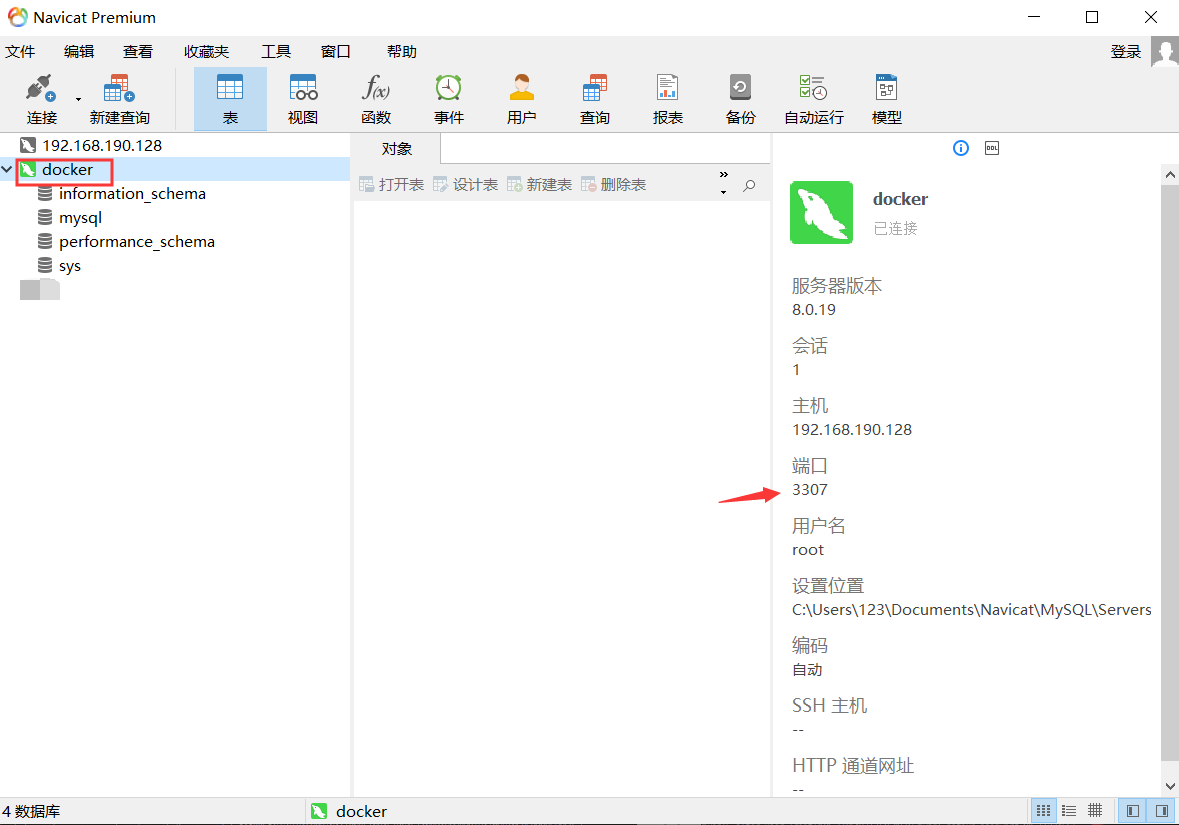The image size is (1179, 825).
Task: Switch to the Objects (对象) tab
Action: point(396,149)
